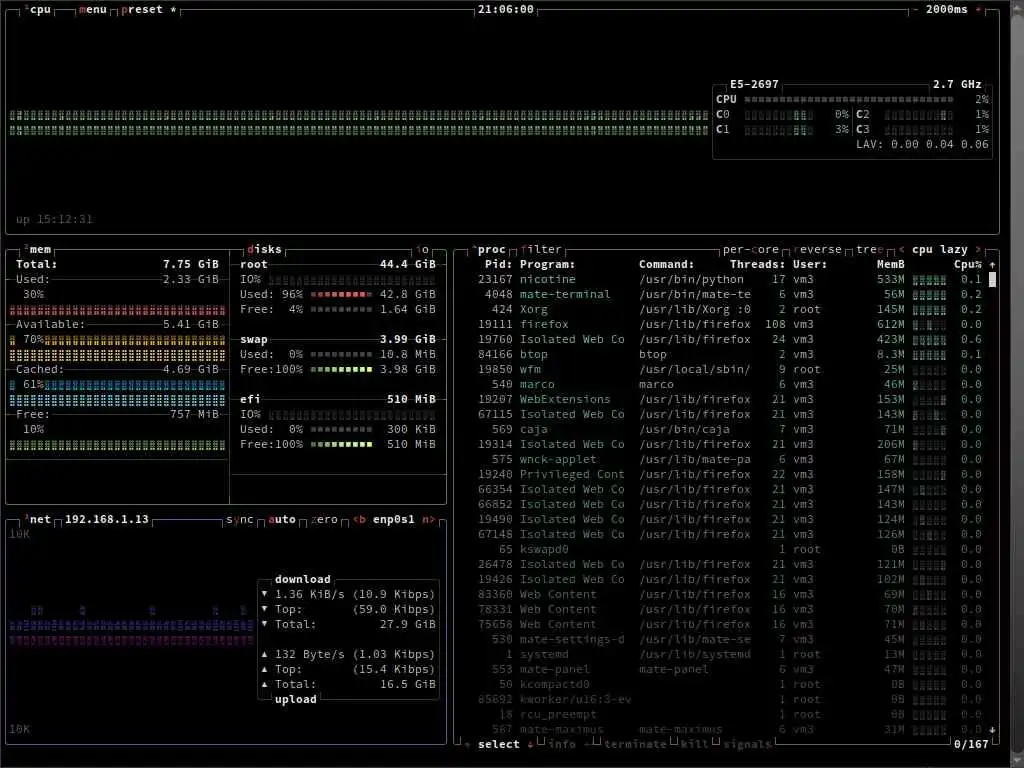Increase update interval with plus next to 2000ms
Viewport: 1024px width, 768px height.
(x=978, y=10)
